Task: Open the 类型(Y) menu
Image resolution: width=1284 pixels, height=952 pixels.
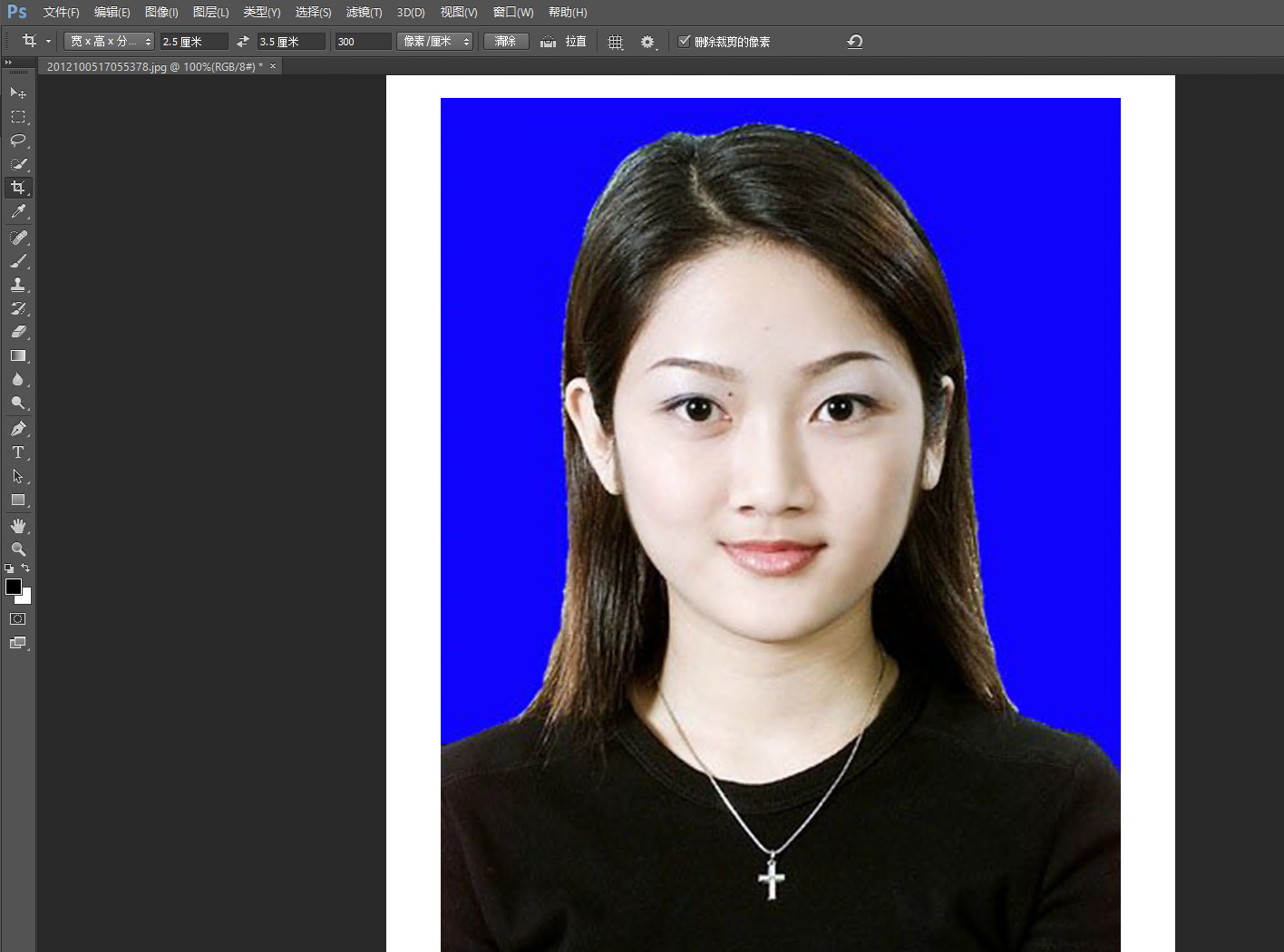Action: pyautogui.click(x=261, y=13)
